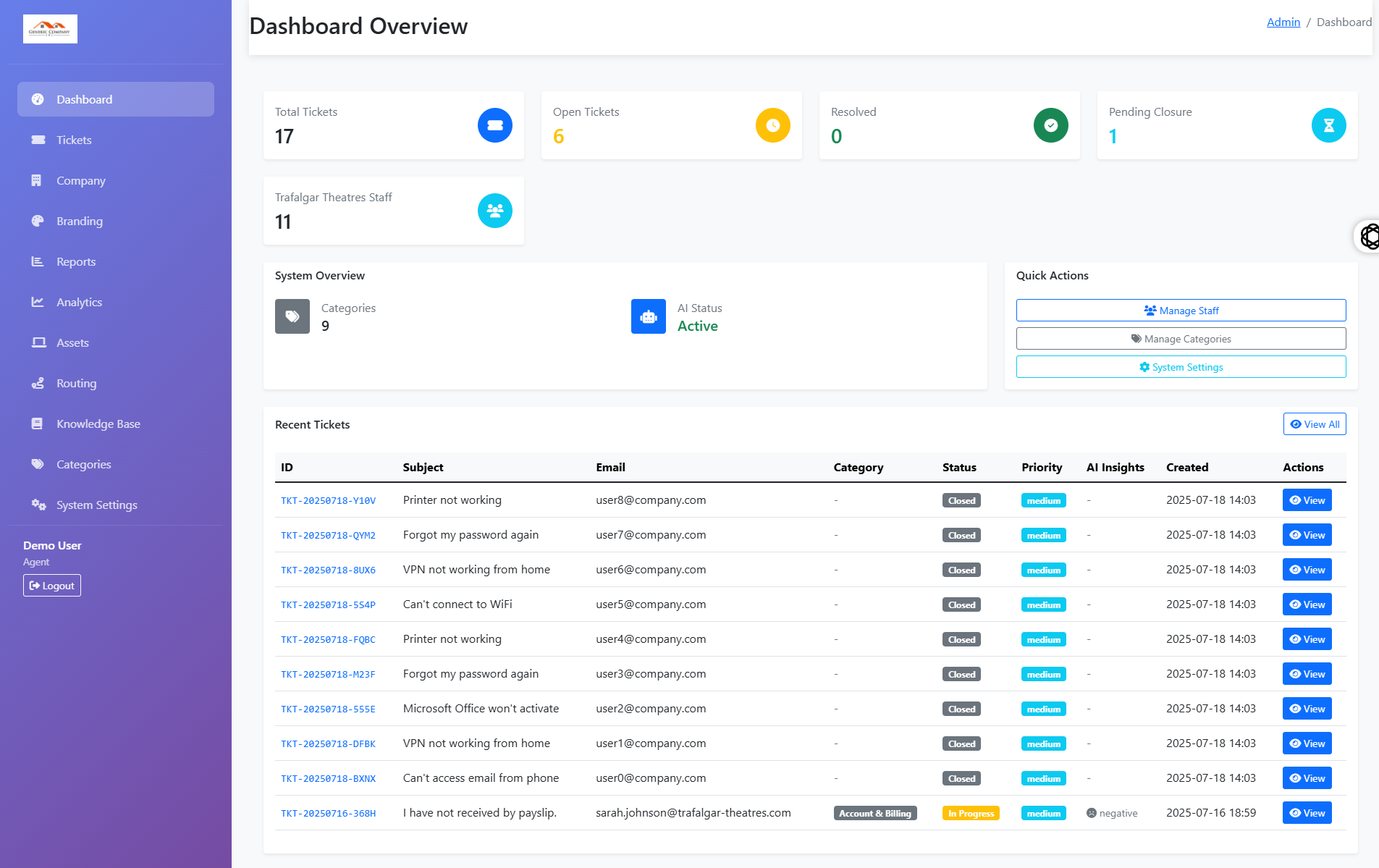This screenshot has width=1379, height=868.
Task: View the payslip ticket from sarah.johnson
Action: click(x=1307, y=813)
